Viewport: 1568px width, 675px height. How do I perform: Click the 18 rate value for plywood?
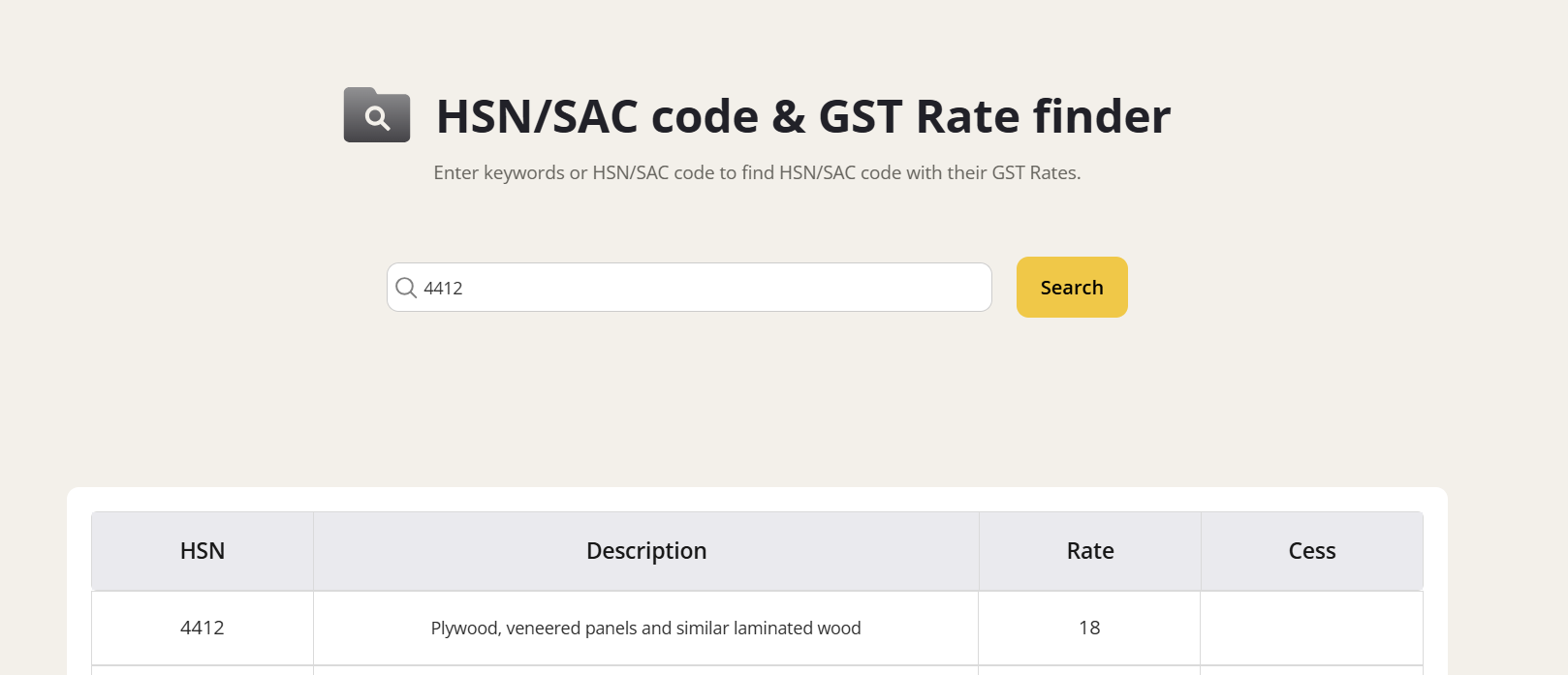point(1089,628)
